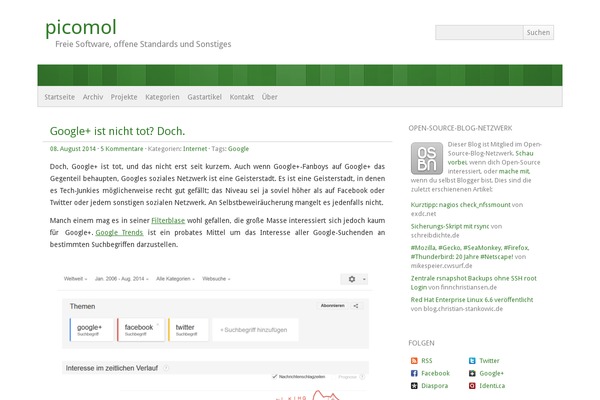
Task: Click the picomol site title
Action: coord(81,27)
